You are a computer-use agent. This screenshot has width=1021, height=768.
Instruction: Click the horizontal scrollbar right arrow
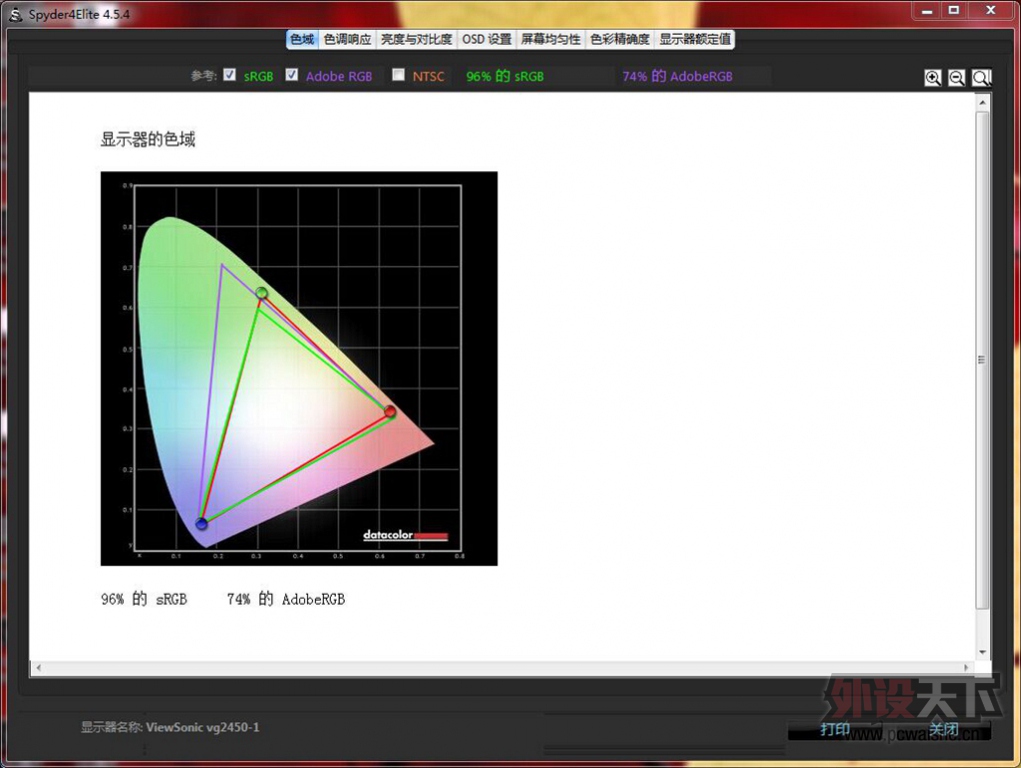[966, 668]
